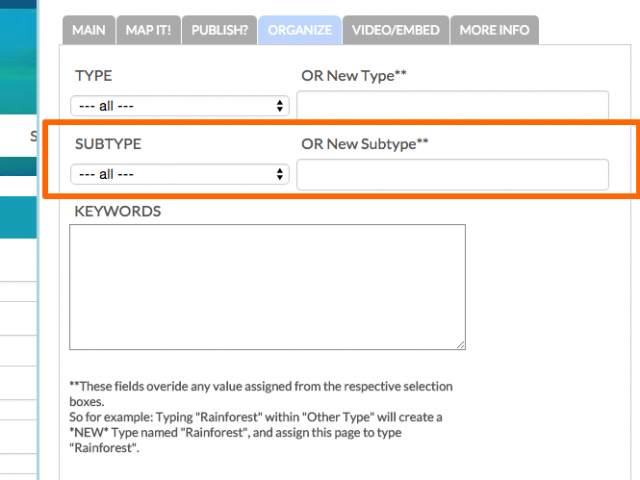Screen dimensions: 640x480
Task: Select the PUBLISH? tab
Action: tap(219, 30)
